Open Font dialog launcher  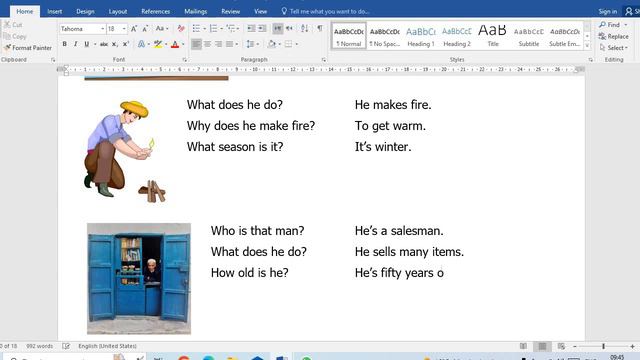click(x=184, y=60)
